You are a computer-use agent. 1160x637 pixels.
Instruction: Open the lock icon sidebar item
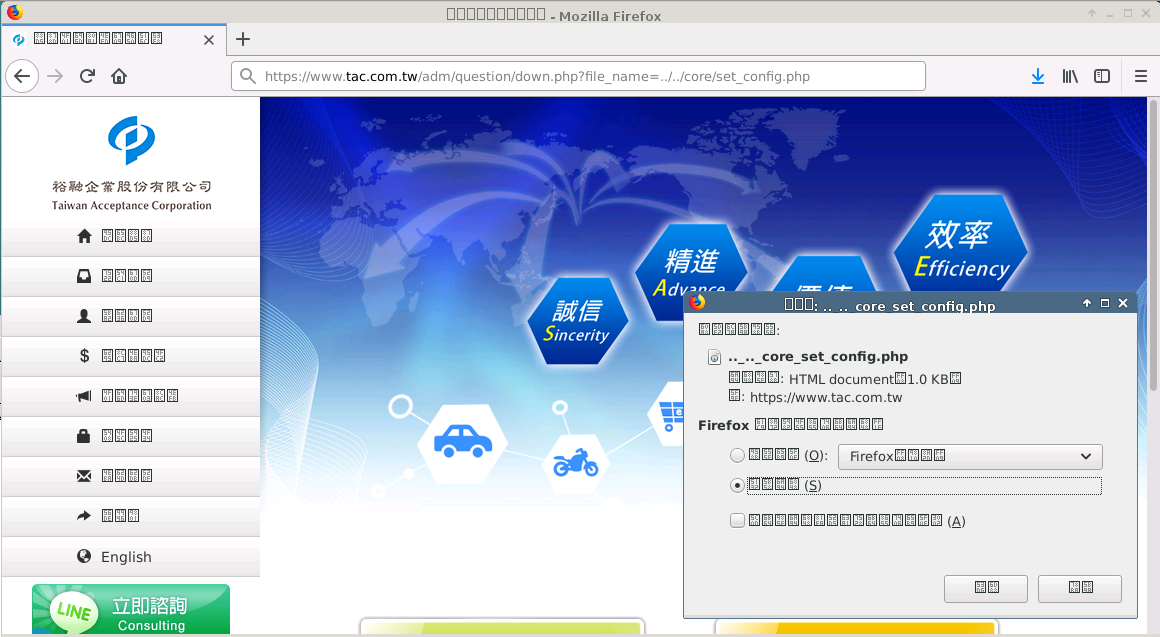[131, 436]
